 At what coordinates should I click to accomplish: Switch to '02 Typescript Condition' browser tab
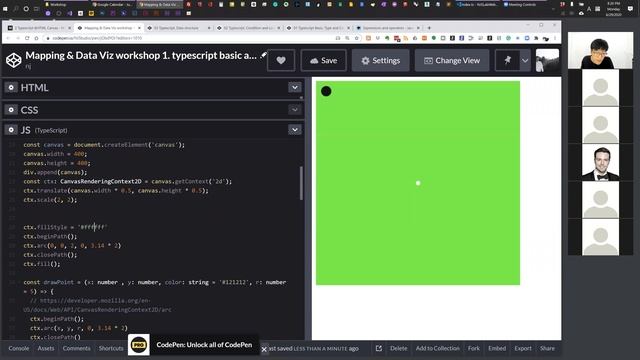(248, 28)
